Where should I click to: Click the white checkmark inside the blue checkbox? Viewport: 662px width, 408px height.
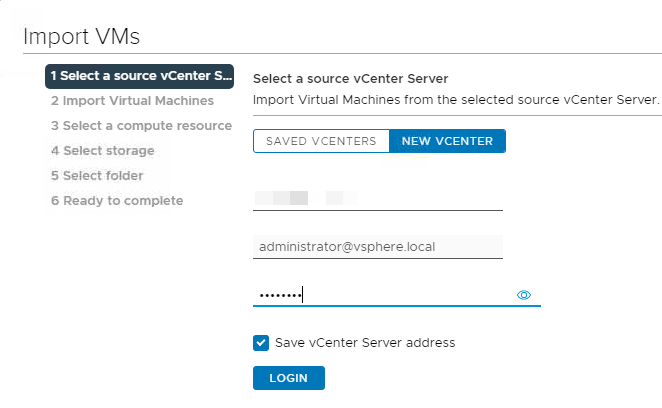[261, 343]
